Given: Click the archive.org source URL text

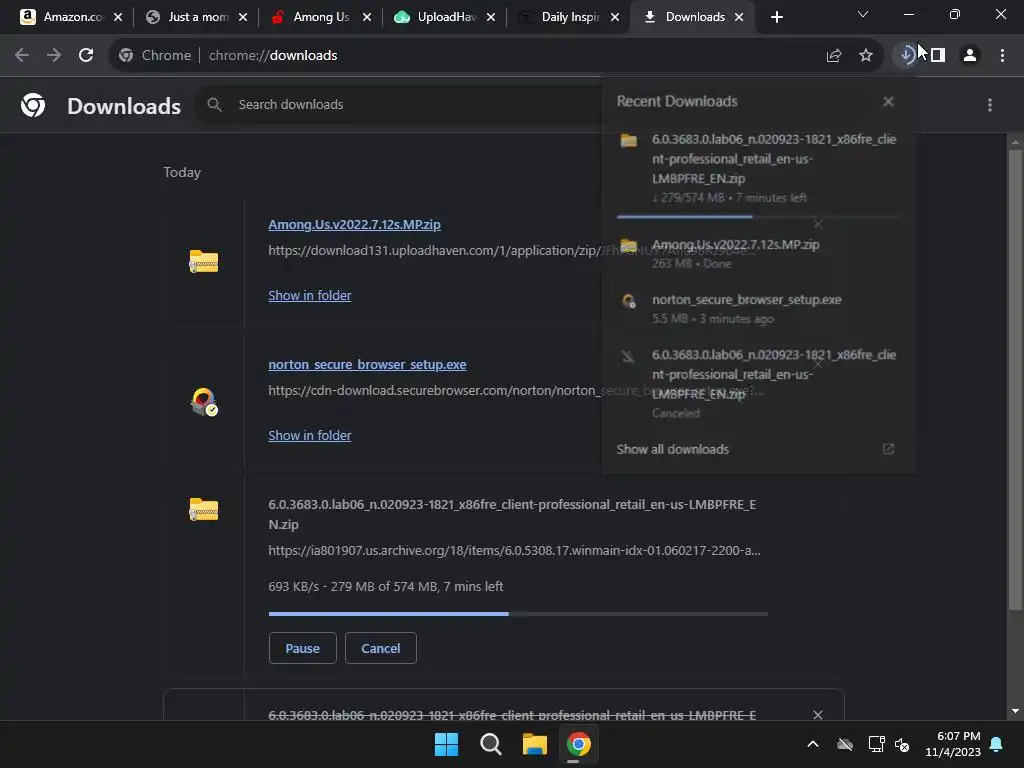Looking at the screenshot, I should [514, 551].
